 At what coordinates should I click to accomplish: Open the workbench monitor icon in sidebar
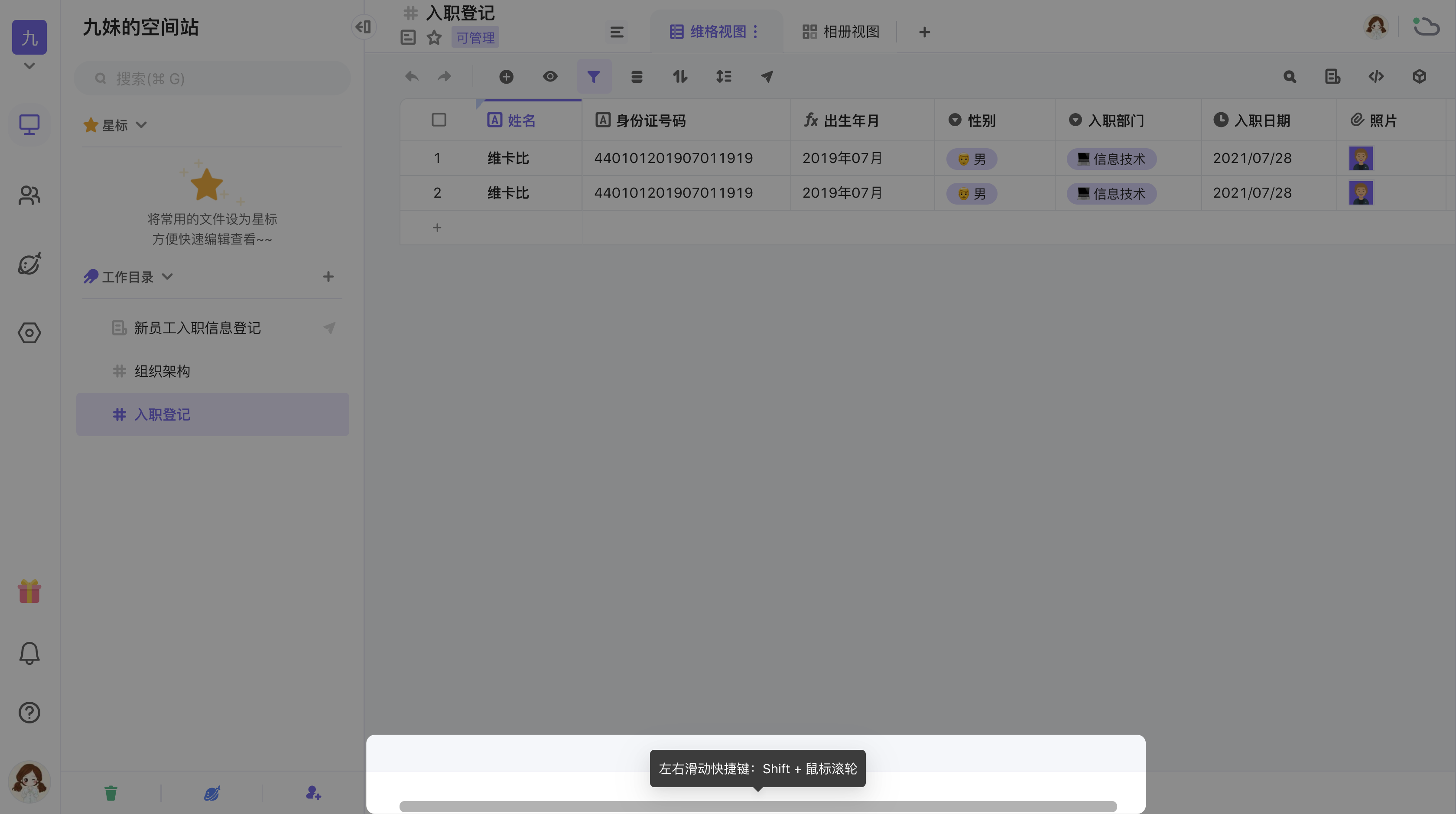point(29,124)
